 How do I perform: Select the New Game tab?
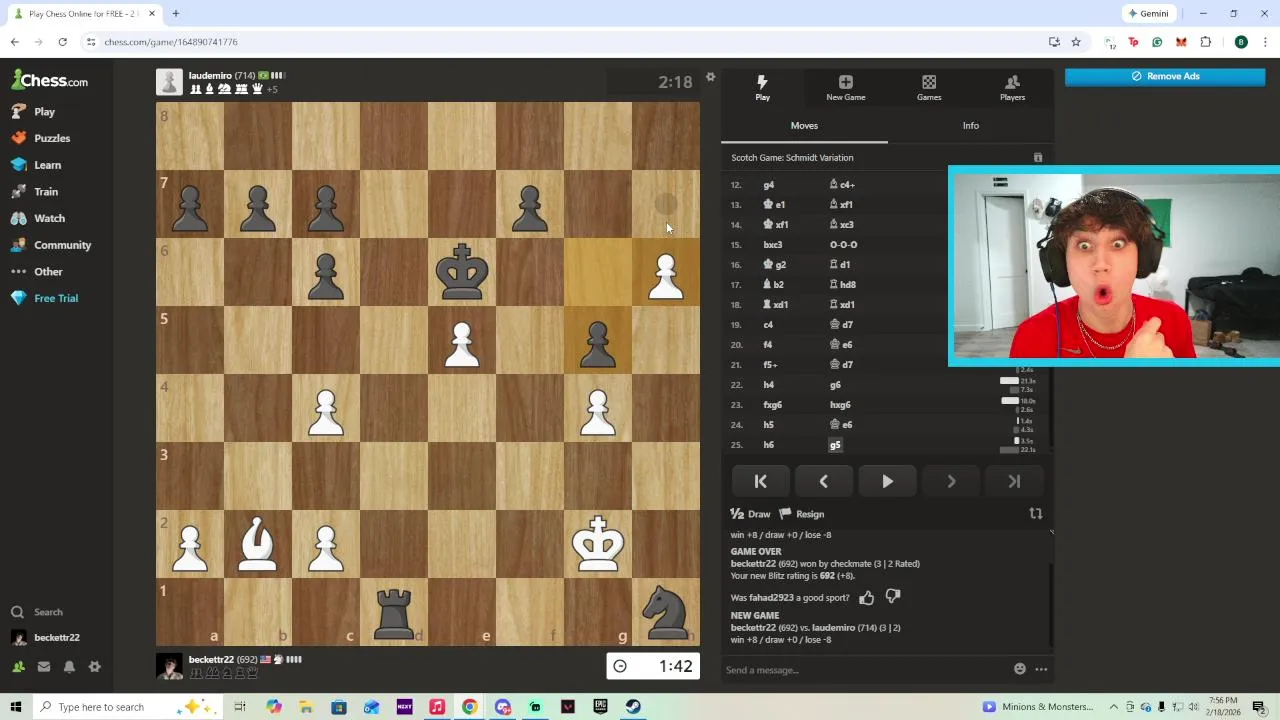(846, 88)
